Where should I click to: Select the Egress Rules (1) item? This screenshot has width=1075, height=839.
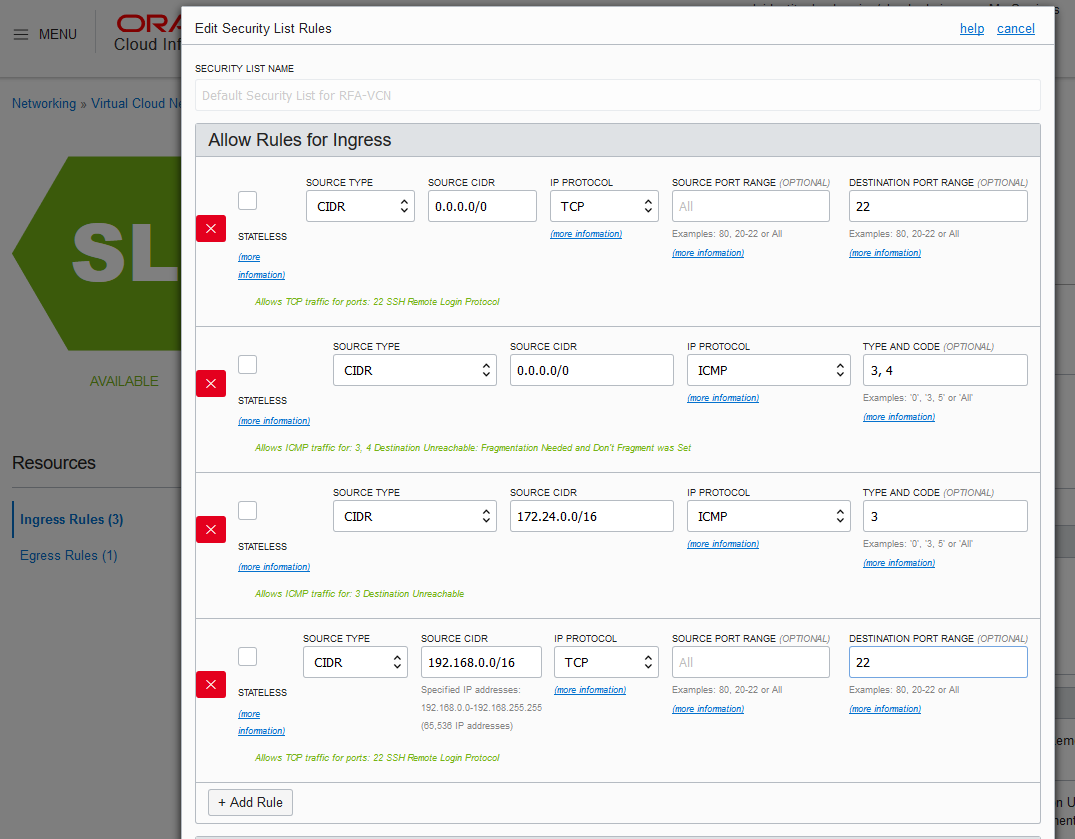pyautogui.click(x=69, y=555)
